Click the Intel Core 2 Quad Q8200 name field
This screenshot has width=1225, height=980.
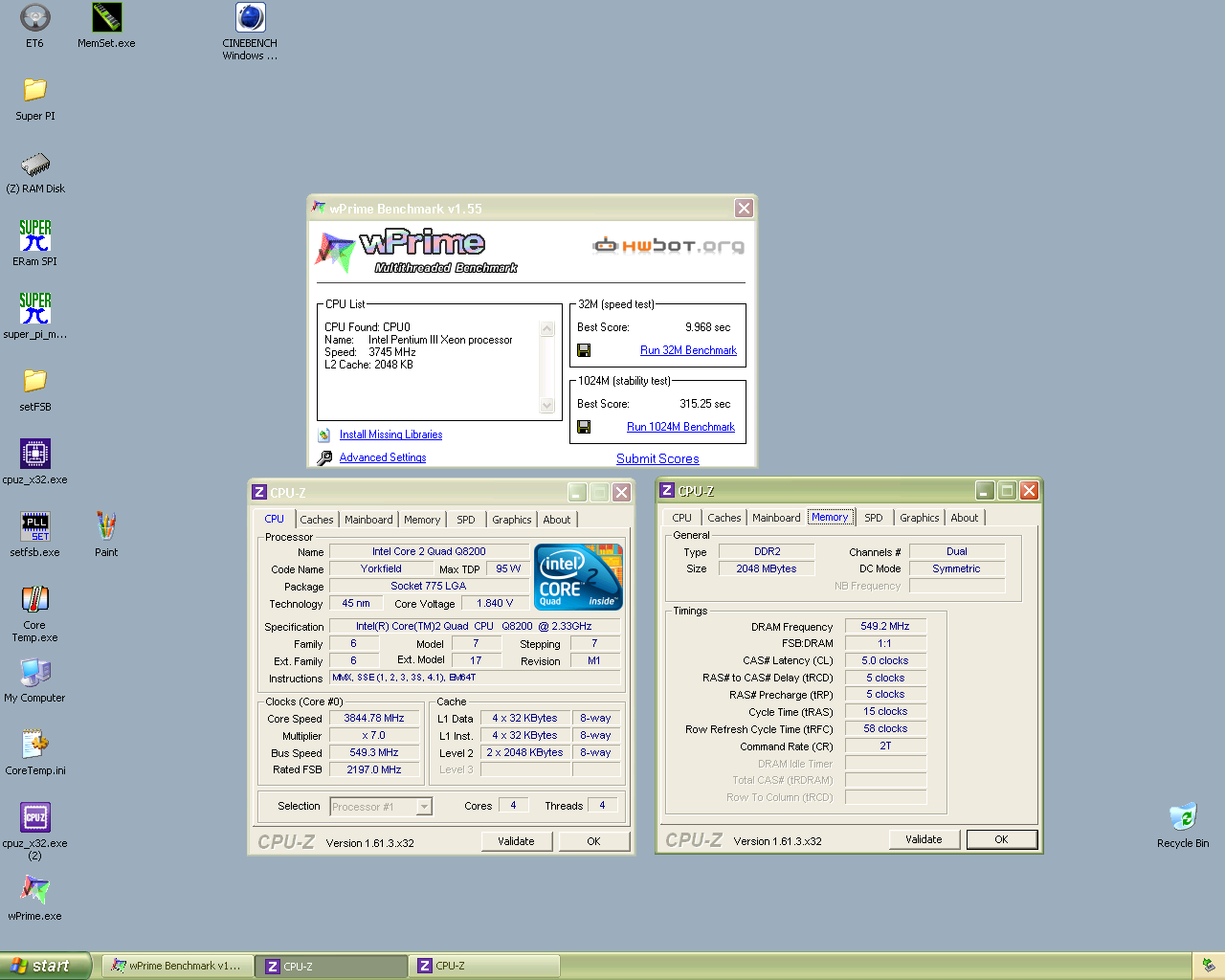click(429, 551)
